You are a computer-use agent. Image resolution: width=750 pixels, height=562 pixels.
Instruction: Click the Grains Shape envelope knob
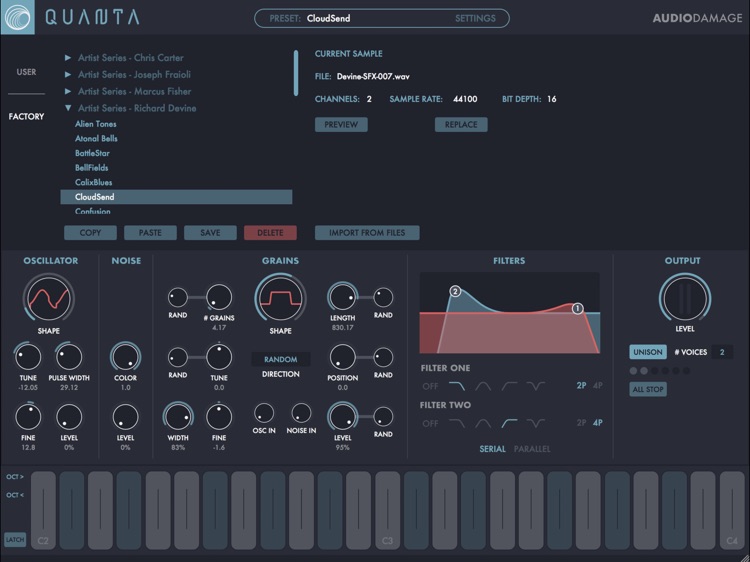280,298
